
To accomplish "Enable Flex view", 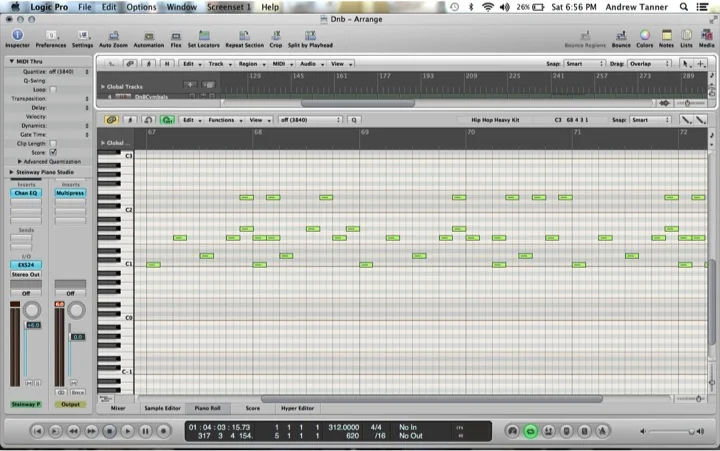I will pos(176,39).
